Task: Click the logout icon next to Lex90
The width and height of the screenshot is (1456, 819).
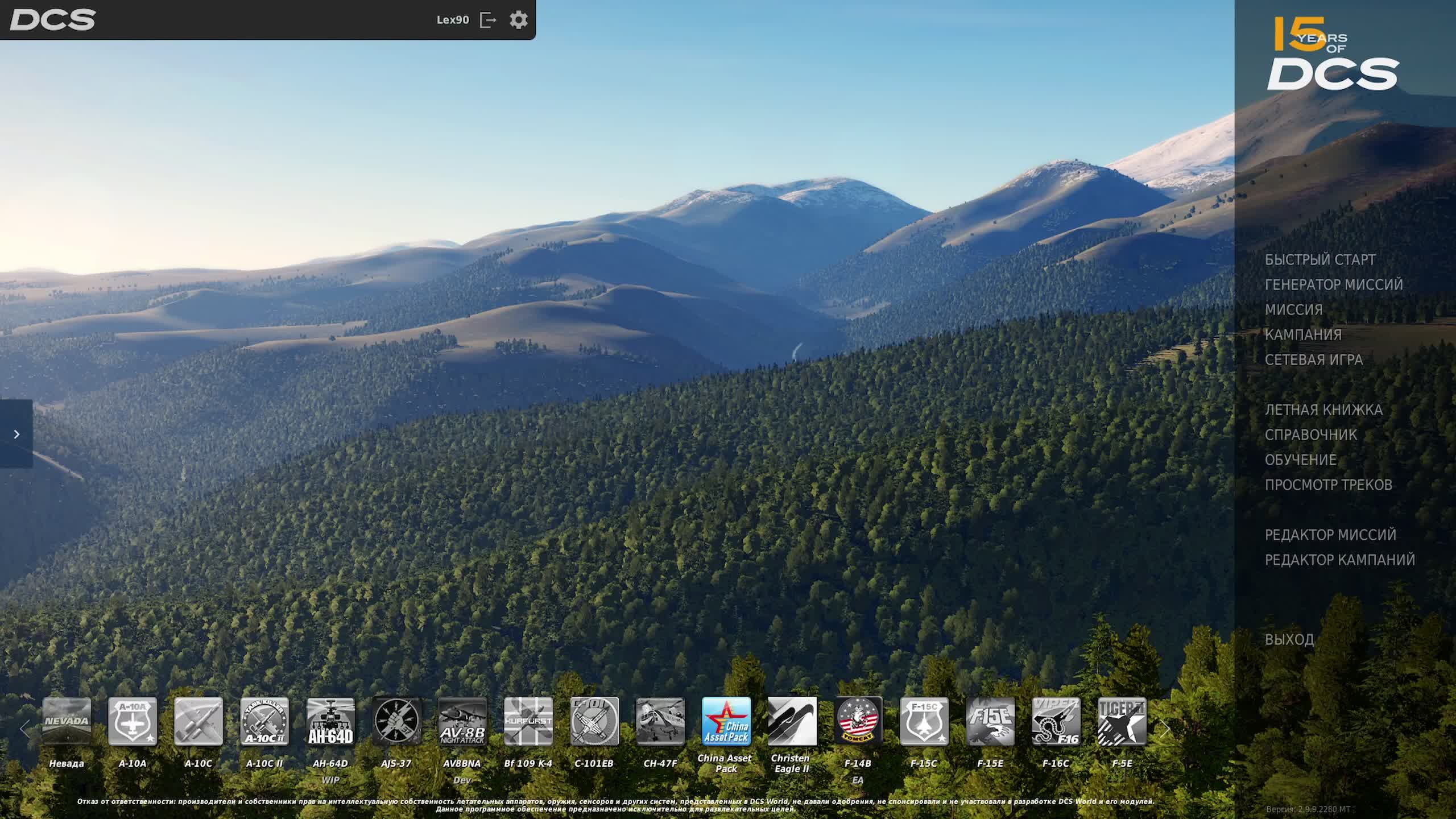Action: point(488,20)
